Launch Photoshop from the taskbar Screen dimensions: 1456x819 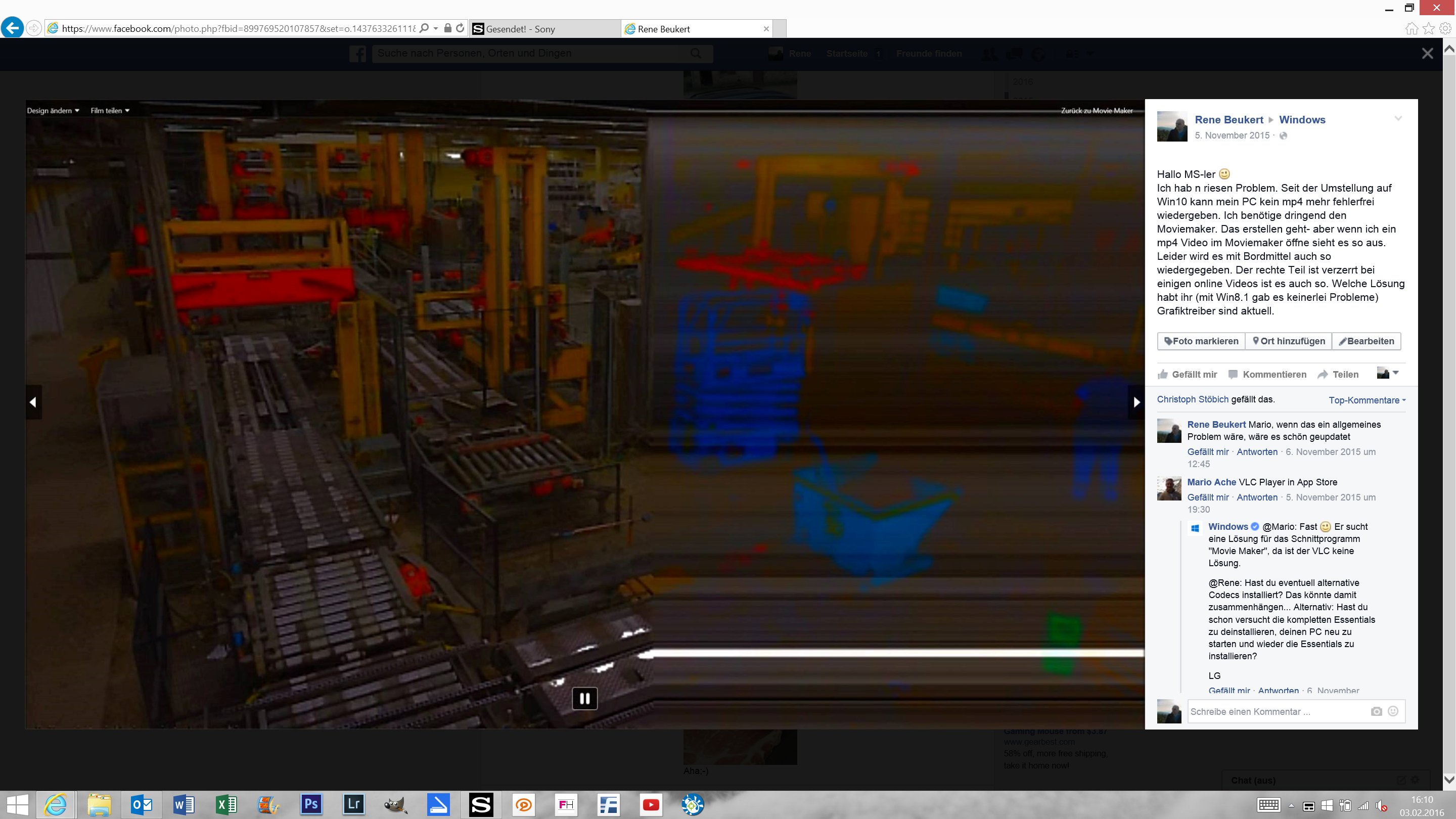click(x=311, y=804)
